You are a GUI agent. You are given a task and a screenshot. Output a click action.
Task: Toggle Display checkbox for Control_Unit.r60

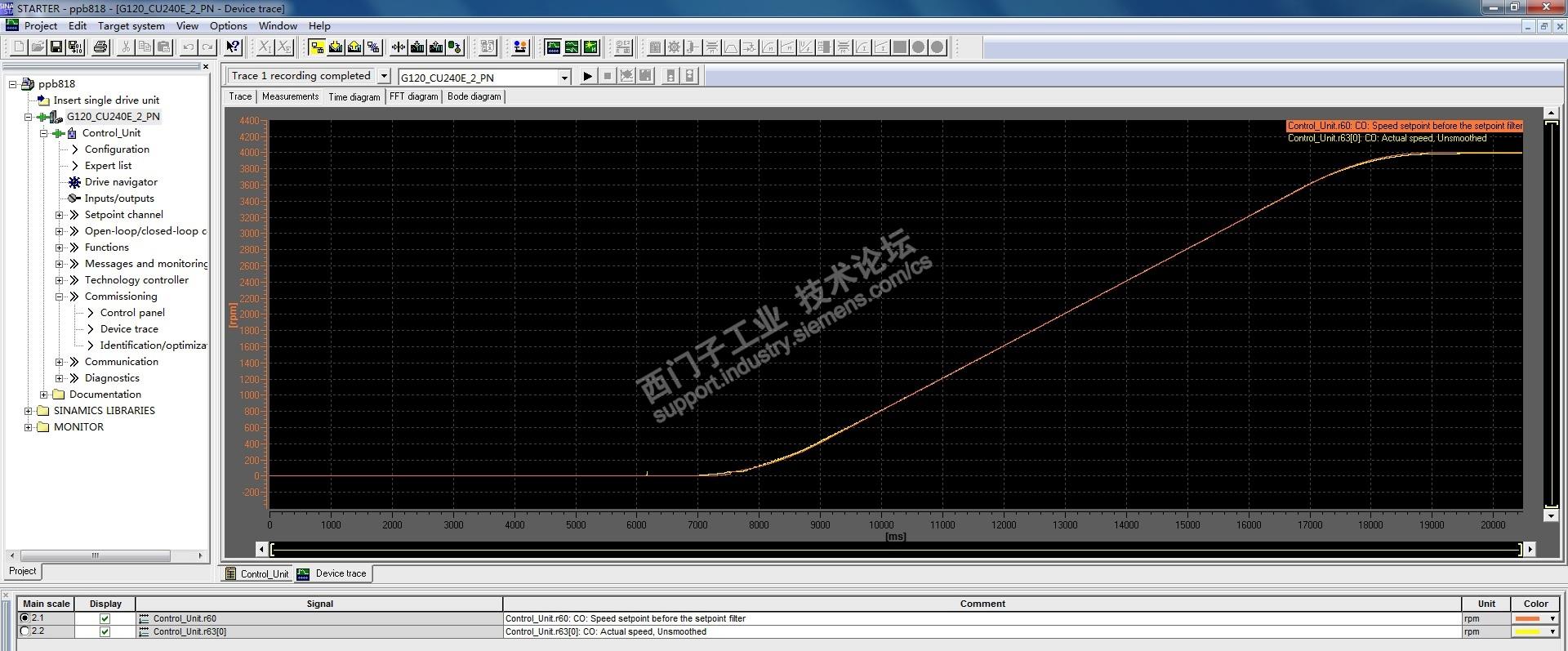pos(105,619)
